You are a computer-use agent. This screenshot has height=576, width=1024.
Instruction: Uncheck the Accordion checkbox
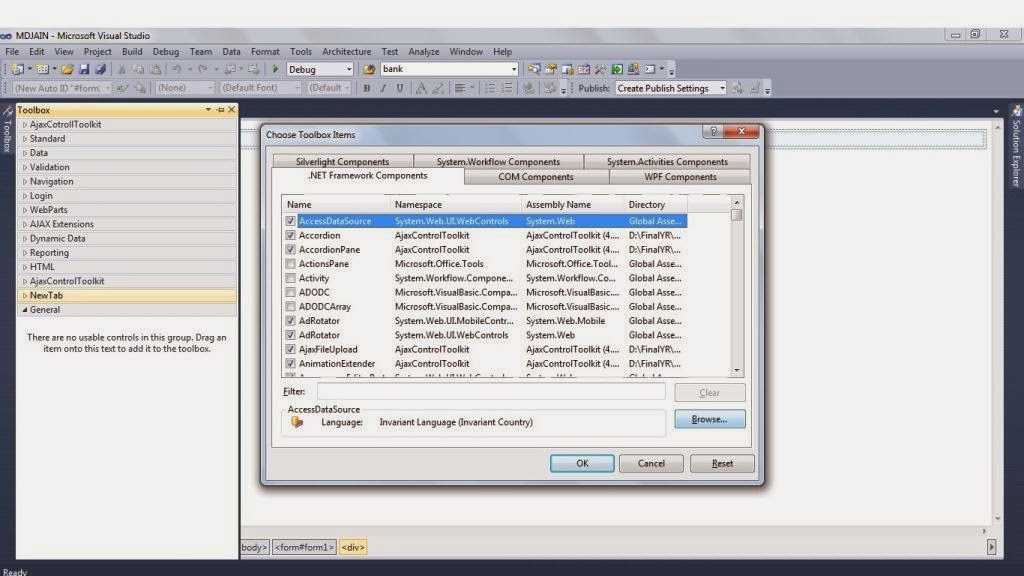290,236
